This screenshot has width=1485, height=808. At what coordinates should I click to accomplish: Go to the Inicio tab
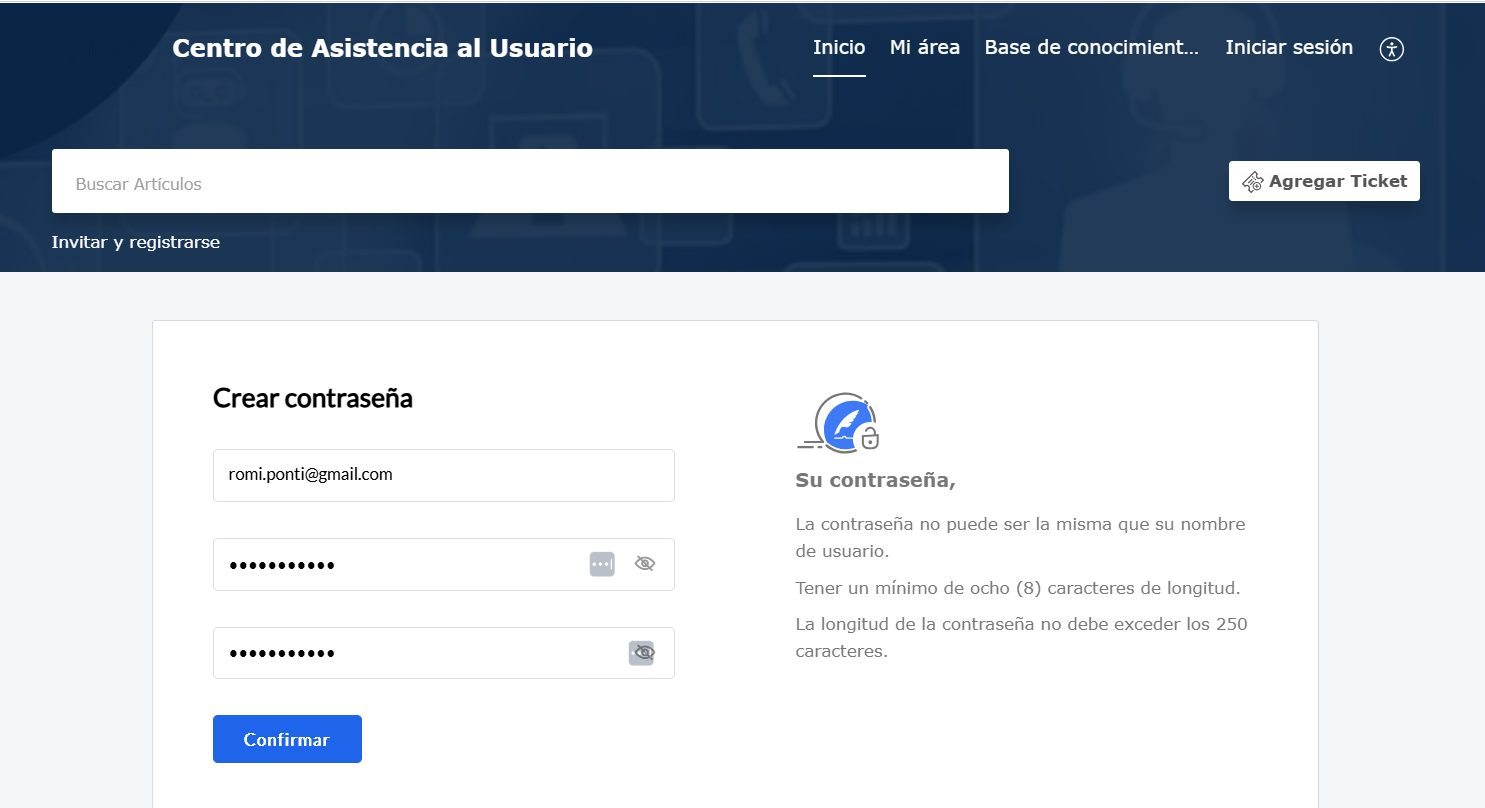coord(839,48)
